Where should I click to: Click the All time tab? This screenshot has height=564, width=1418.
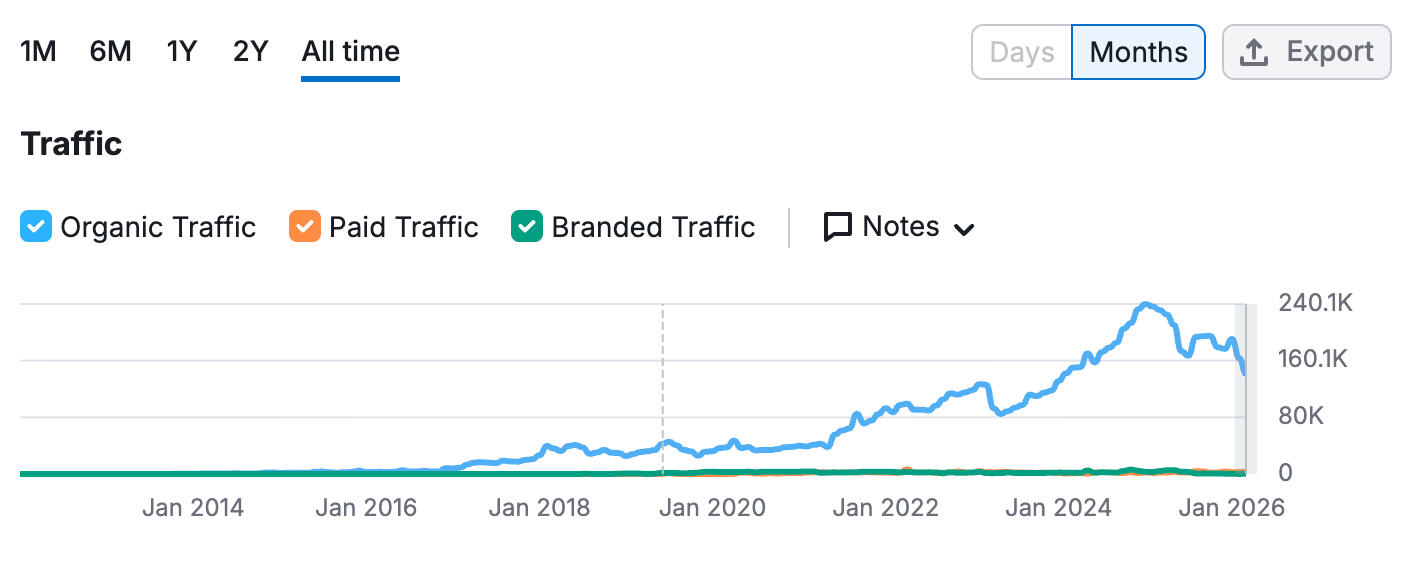(x=350, y=51)
